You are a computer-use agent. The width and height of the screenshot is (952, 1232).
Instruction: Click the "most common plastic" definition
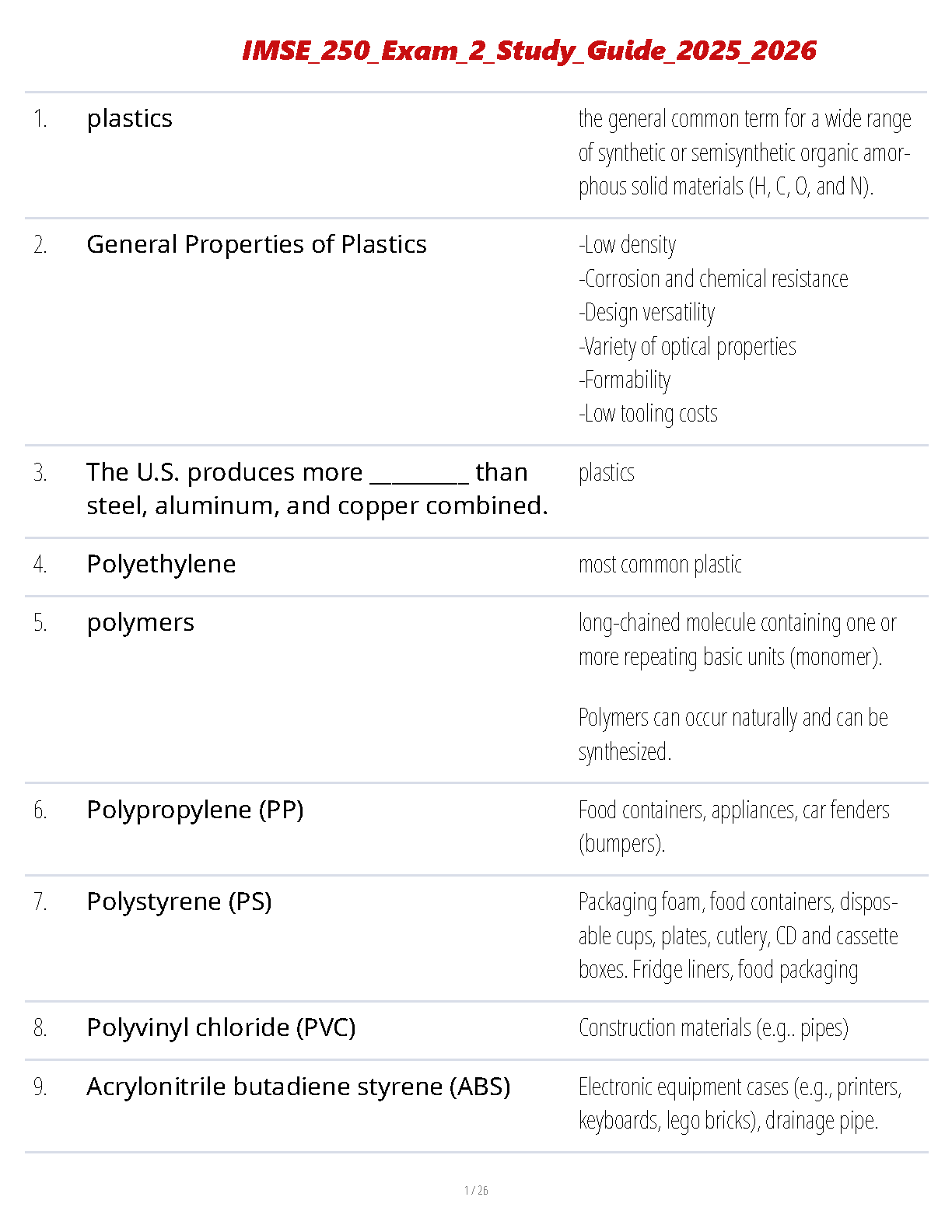660,564
